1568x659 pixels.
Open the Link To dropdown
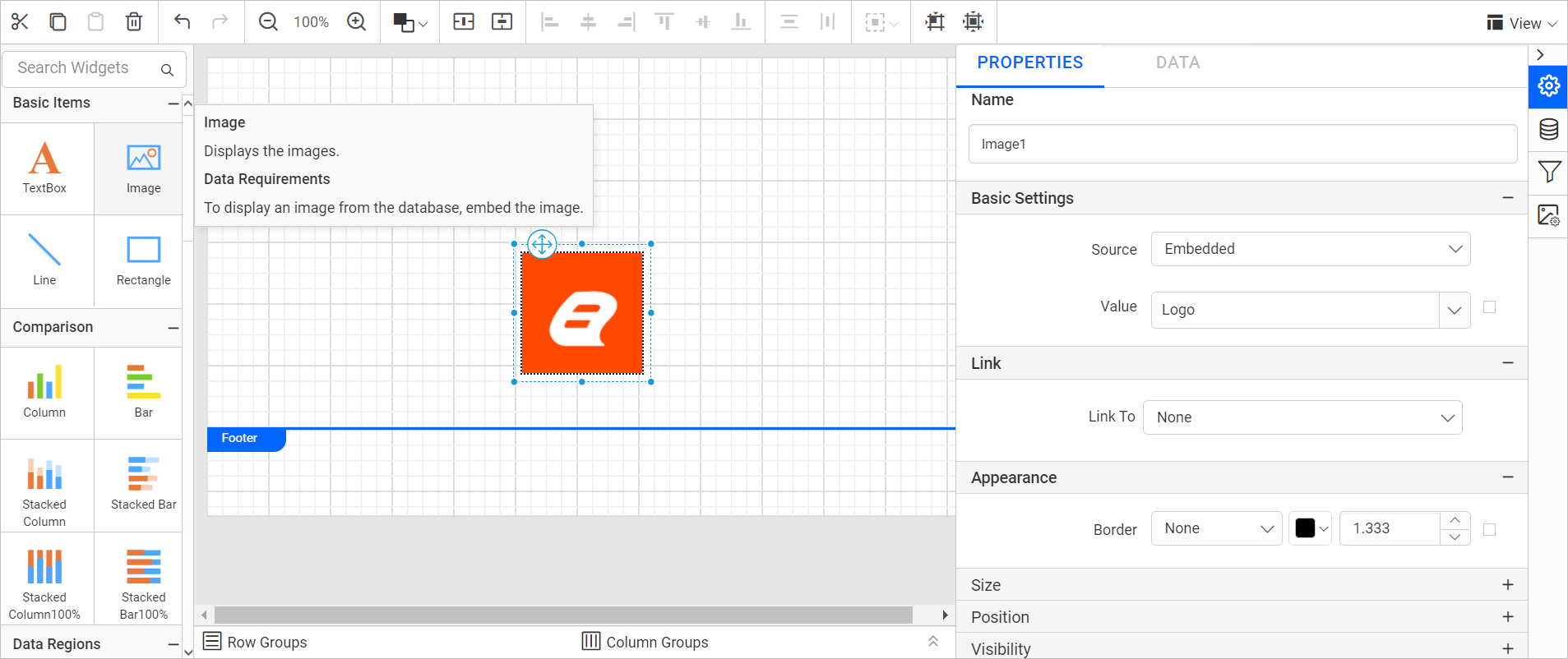tap(1302, 417)
